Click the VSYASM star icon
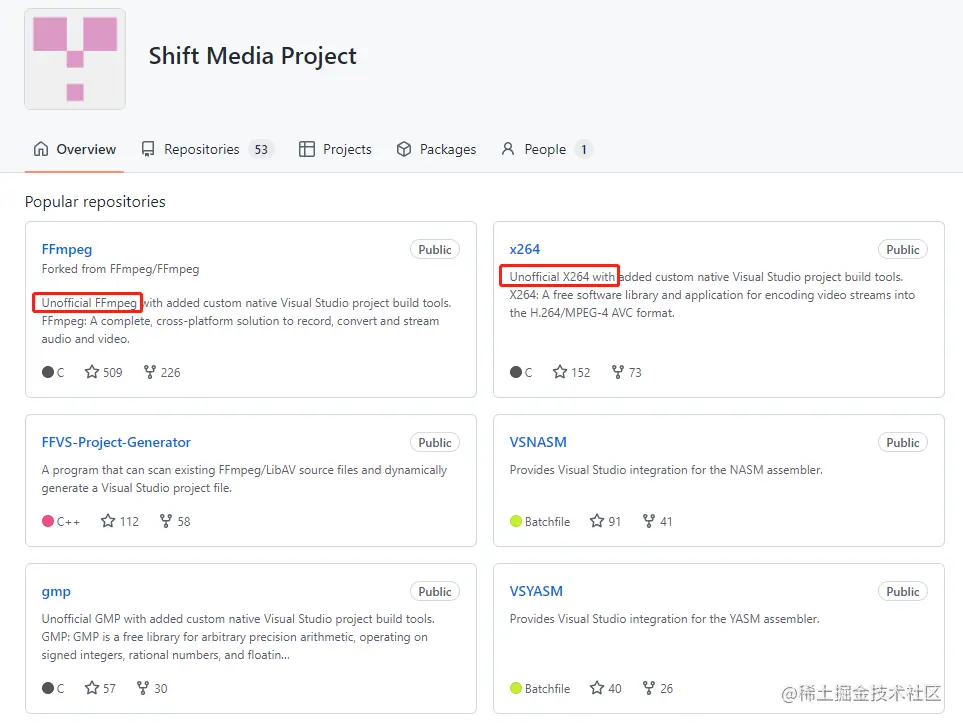This screenshot has height=725, width=963. click(597, 688)
